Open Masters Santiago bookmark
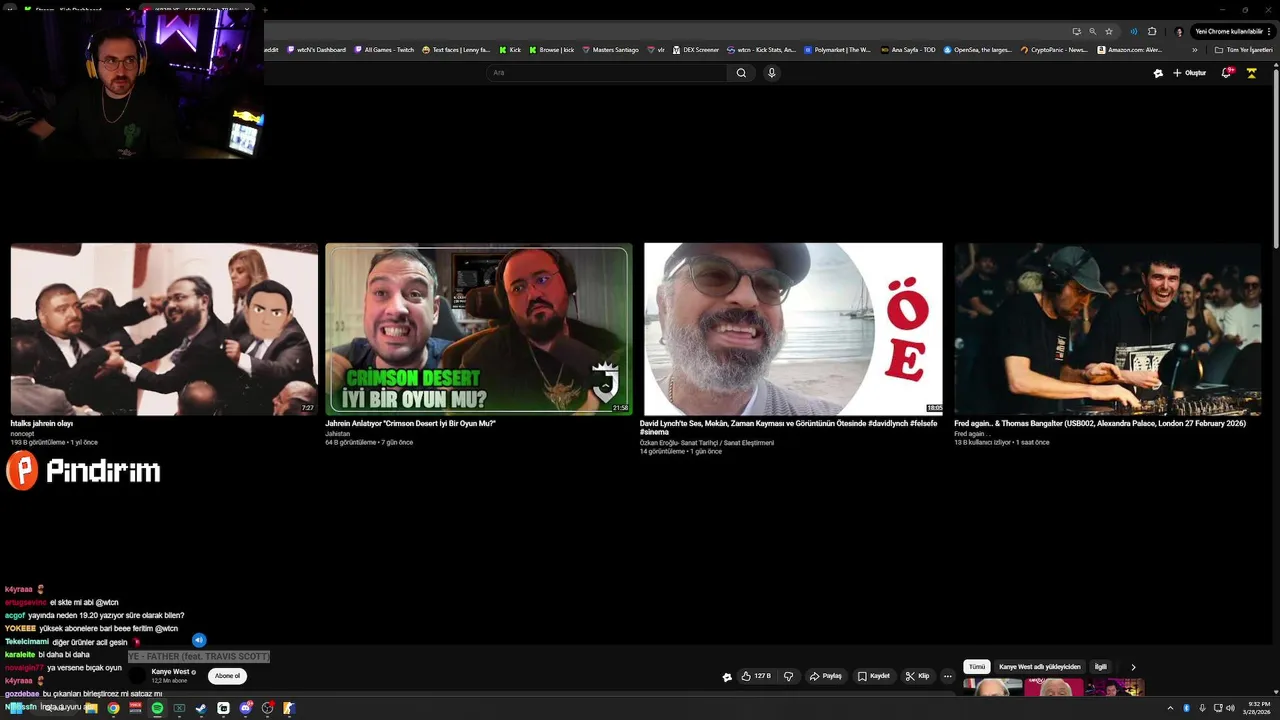Image resolution: width=1280 pixels, height=720 pixels. 610,50
